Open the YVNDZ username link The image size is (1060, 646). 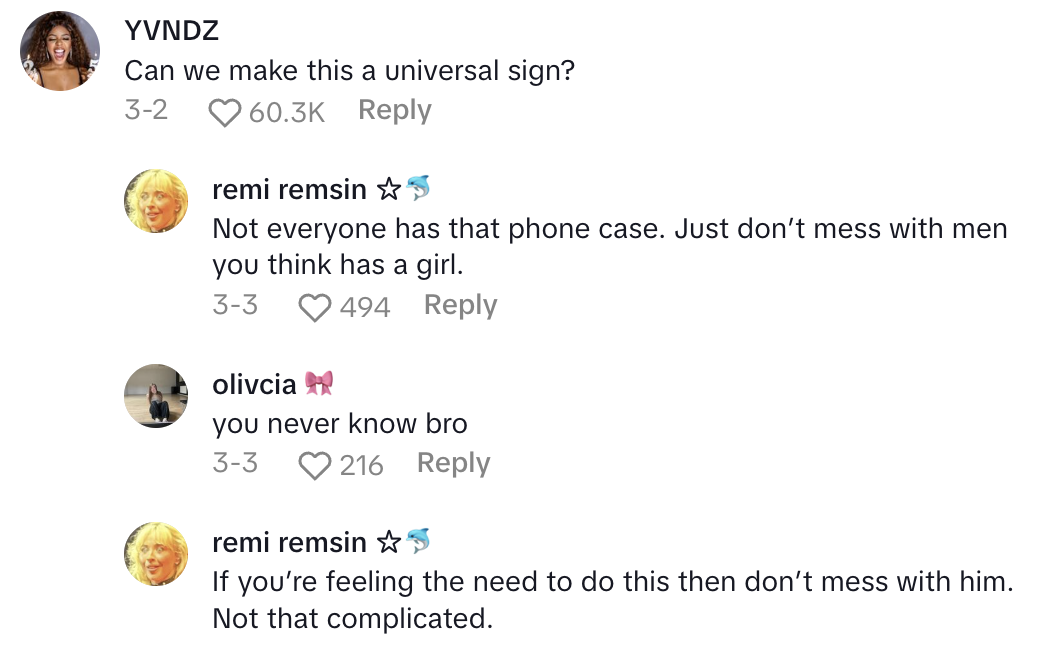tap(171, 31)
